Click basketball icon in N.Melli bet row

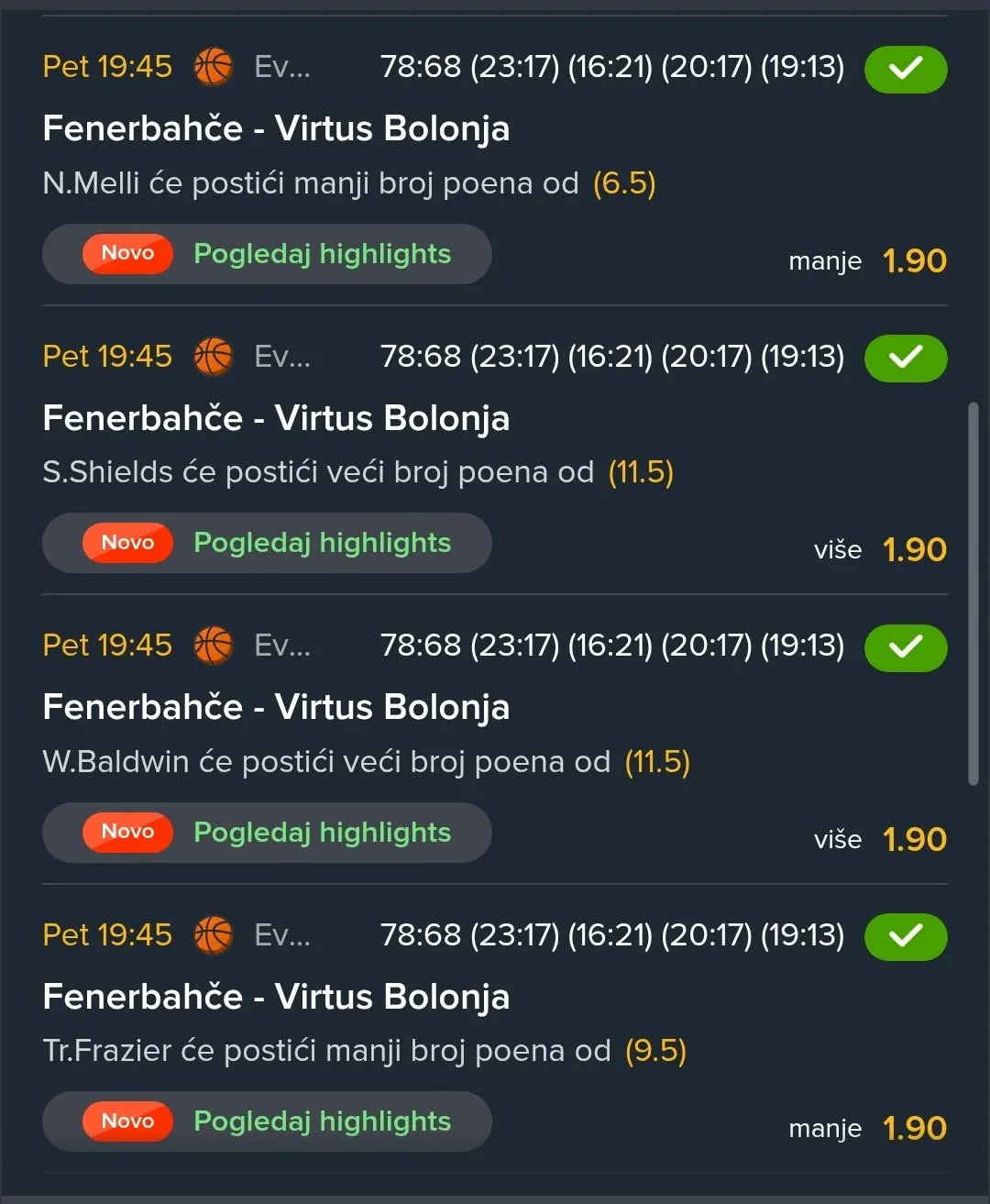tap(214, 67)
